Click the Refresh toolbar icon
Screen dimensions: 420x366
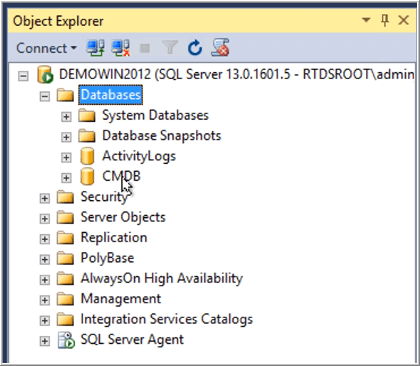click(x=195, y=48)
